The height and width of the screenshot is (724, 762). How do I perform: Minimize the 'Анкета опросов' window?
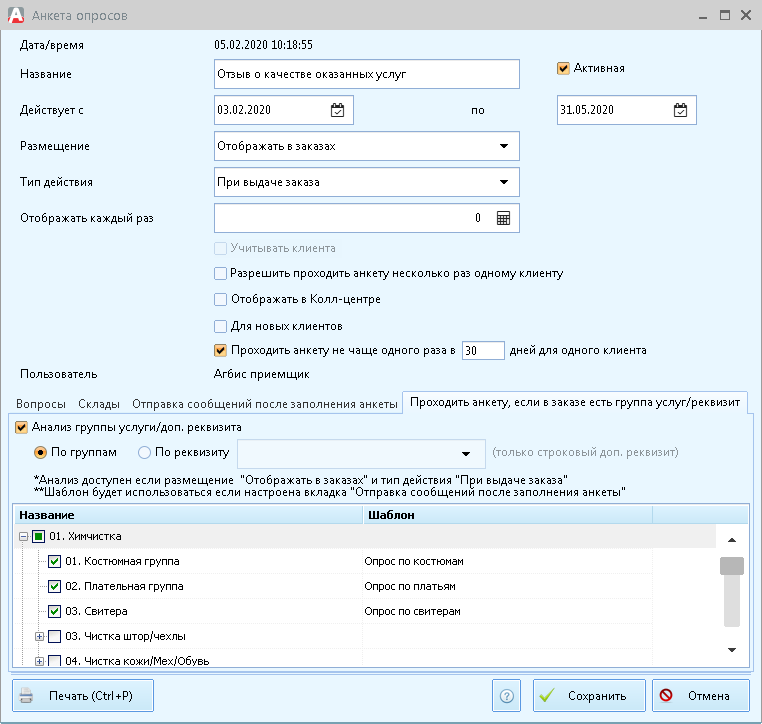[x=703, y=16]
